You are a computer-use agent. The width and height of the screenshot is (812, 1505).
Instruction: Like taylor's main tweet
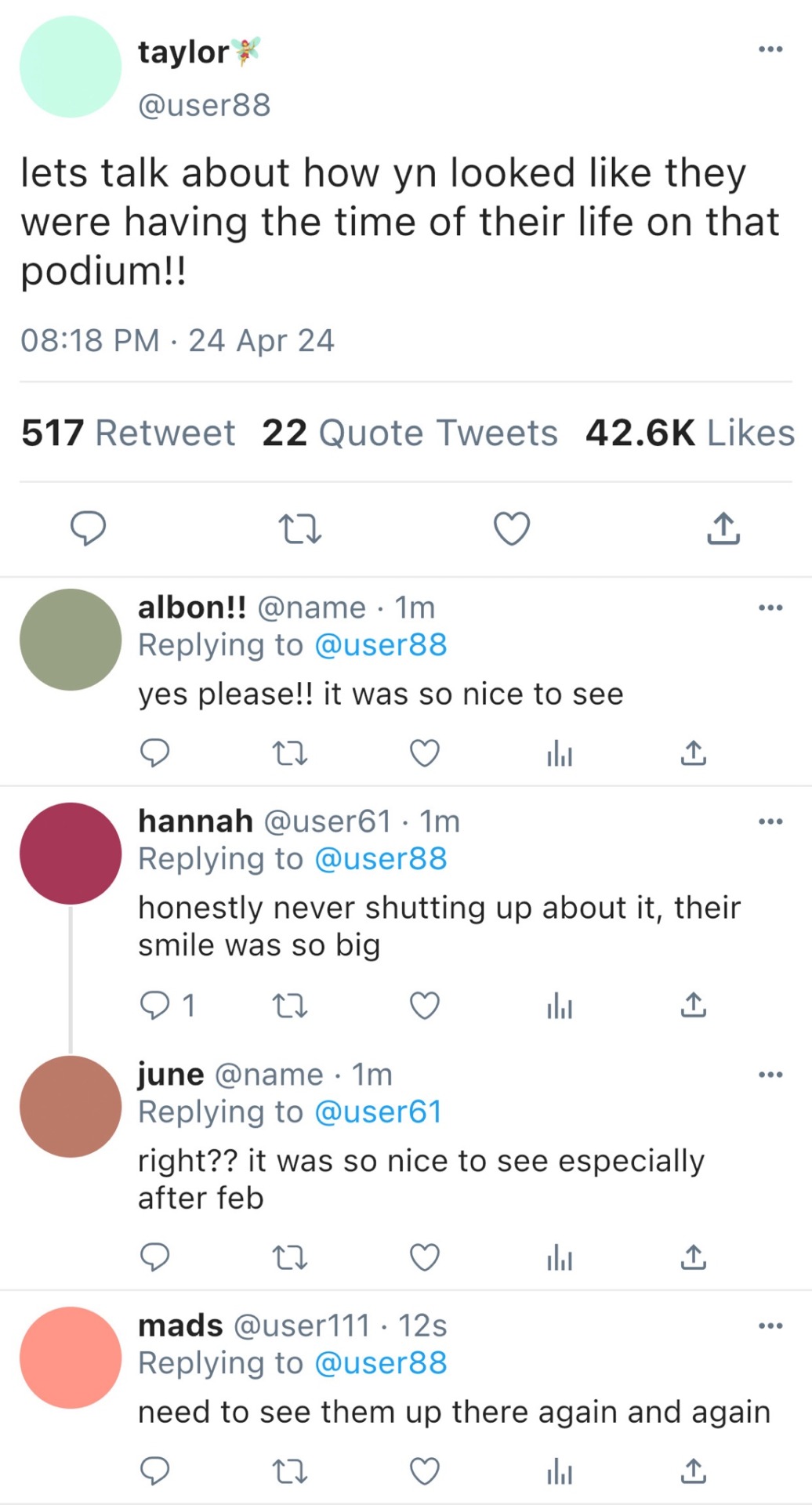(512, 529)
